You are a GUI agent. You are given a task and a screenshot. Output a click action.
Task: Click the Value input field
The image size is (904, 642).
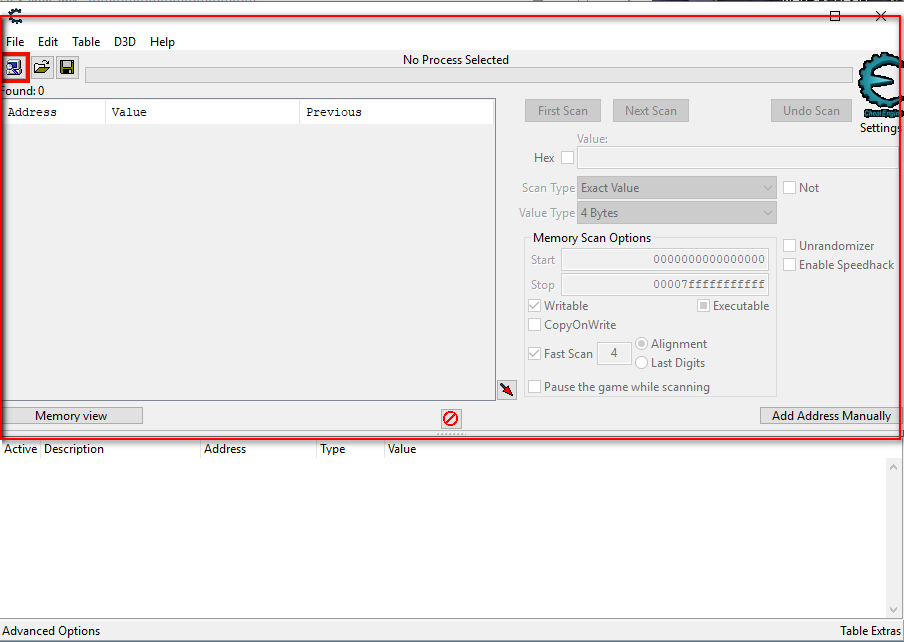[x=738, y=158]
